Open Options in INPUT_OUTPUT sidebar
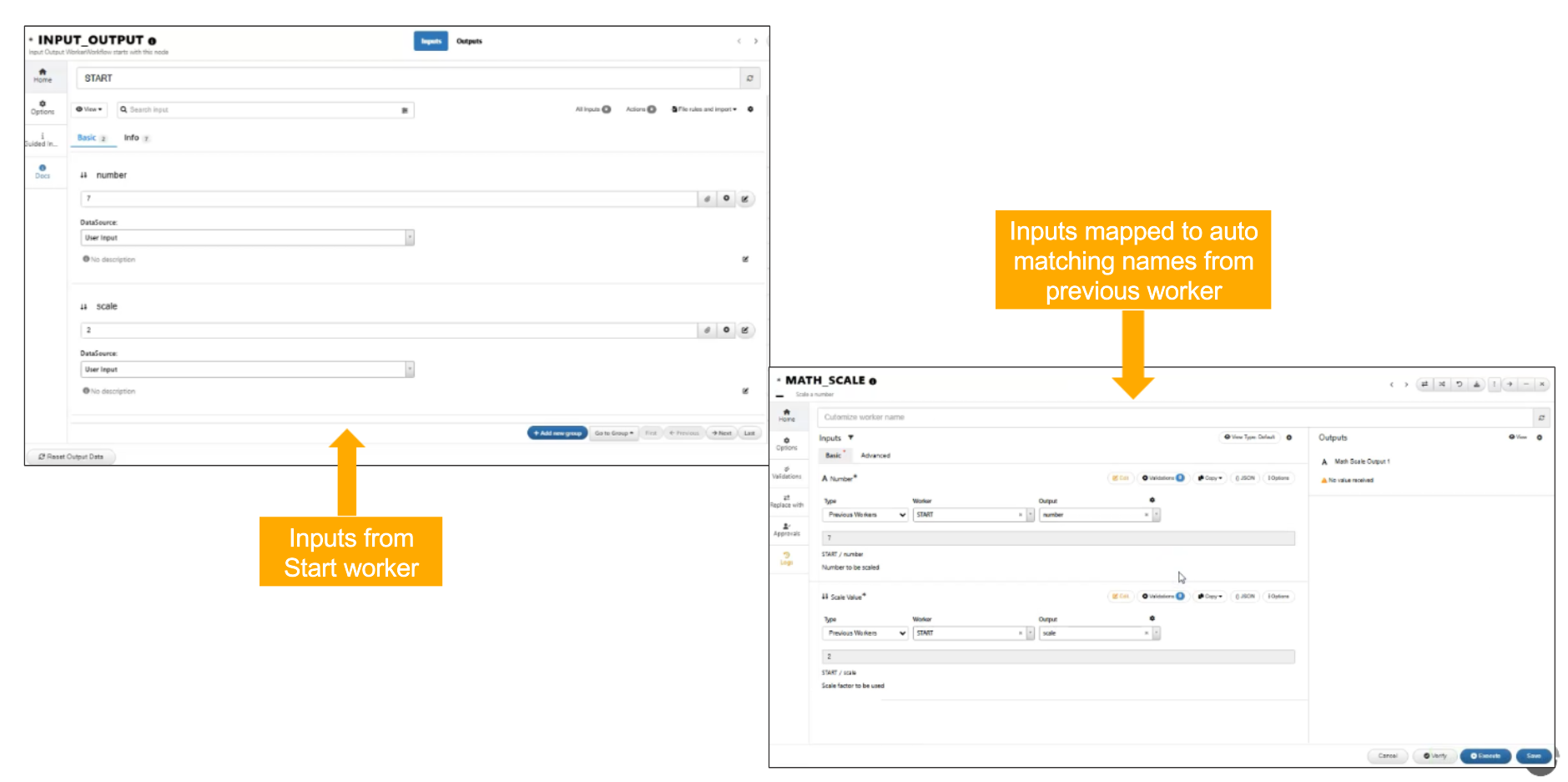Screen dimensions: 1568x782 click(x=43, y=108)
